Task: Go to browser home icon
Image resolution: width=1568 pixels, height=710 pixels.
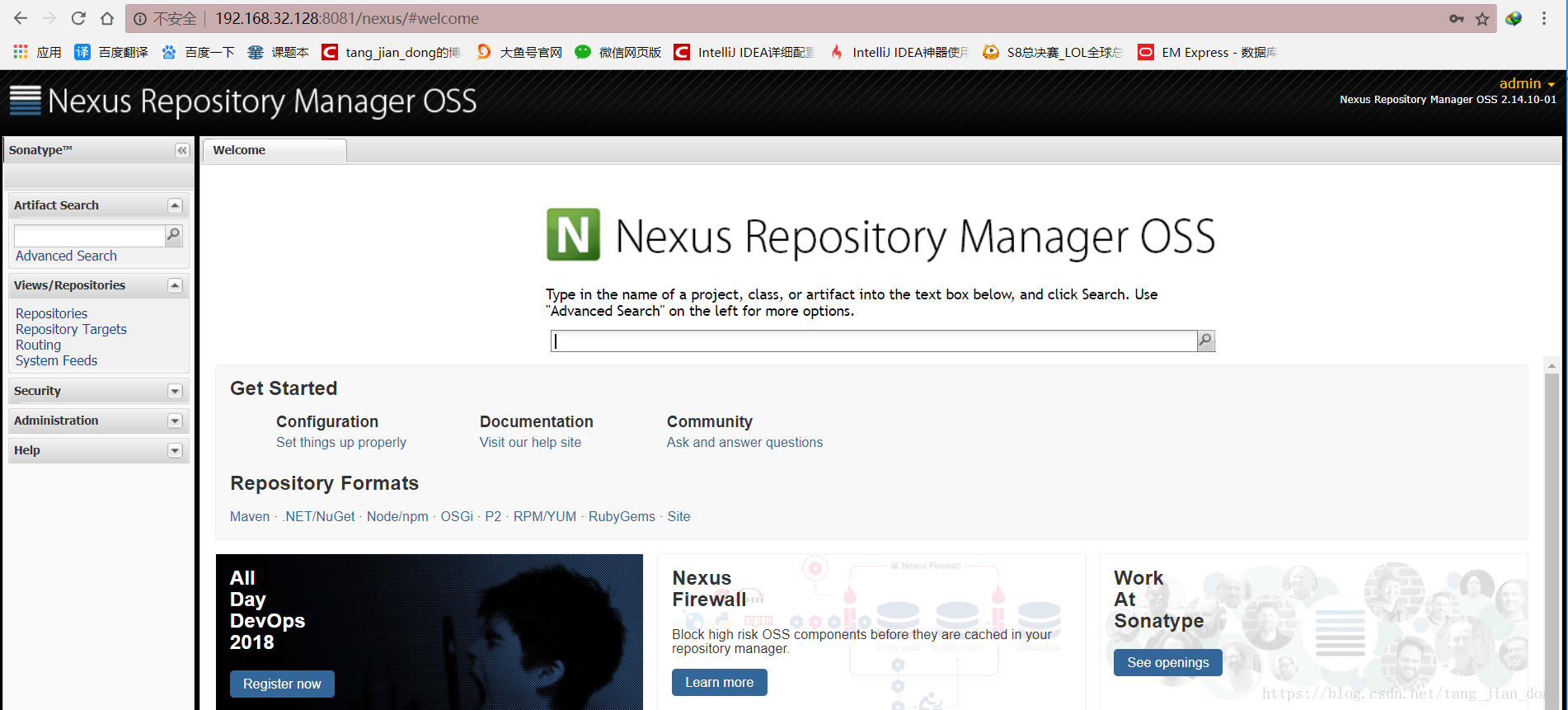Action: tap(107, 18)
